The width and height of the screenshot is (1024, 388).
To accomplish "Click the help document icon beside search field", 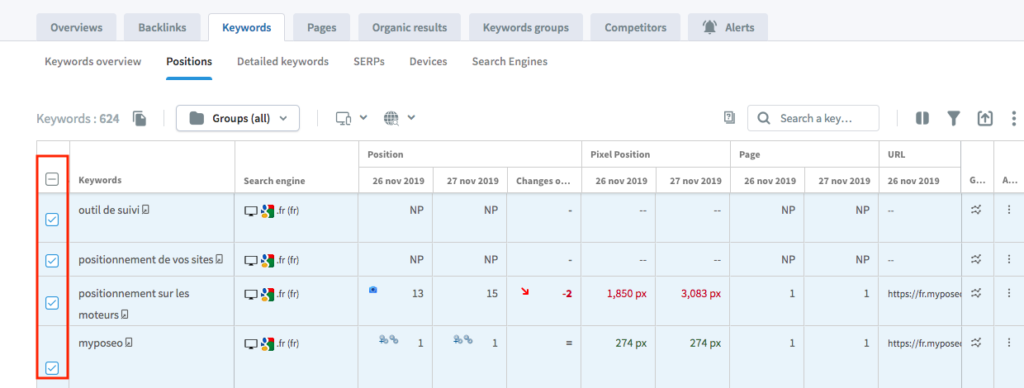I will 729,118.
